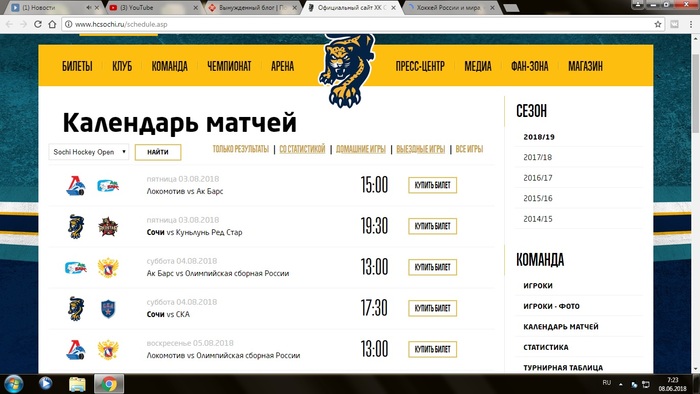
Task: Click the ТОЛЬКО РЕЗУЛЬТАТЫ filter link
Action: 241,149
